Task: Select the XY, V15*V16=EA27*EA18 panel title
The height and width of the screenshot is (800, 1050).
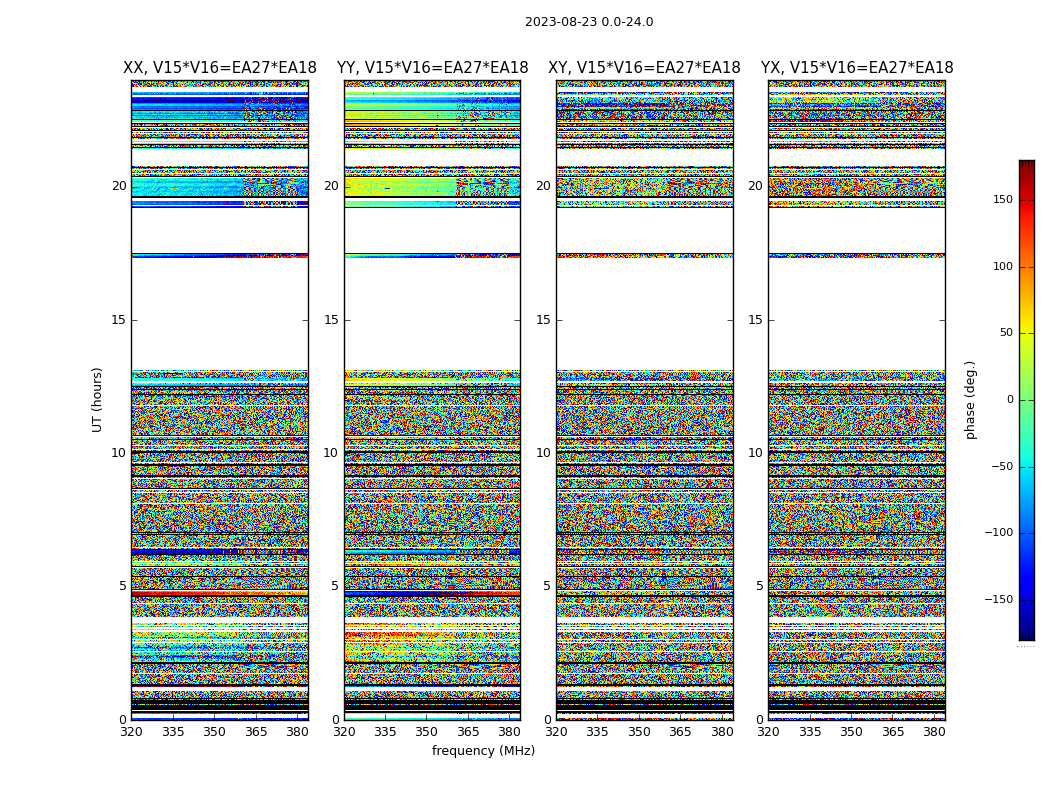Action: [644, 68]
